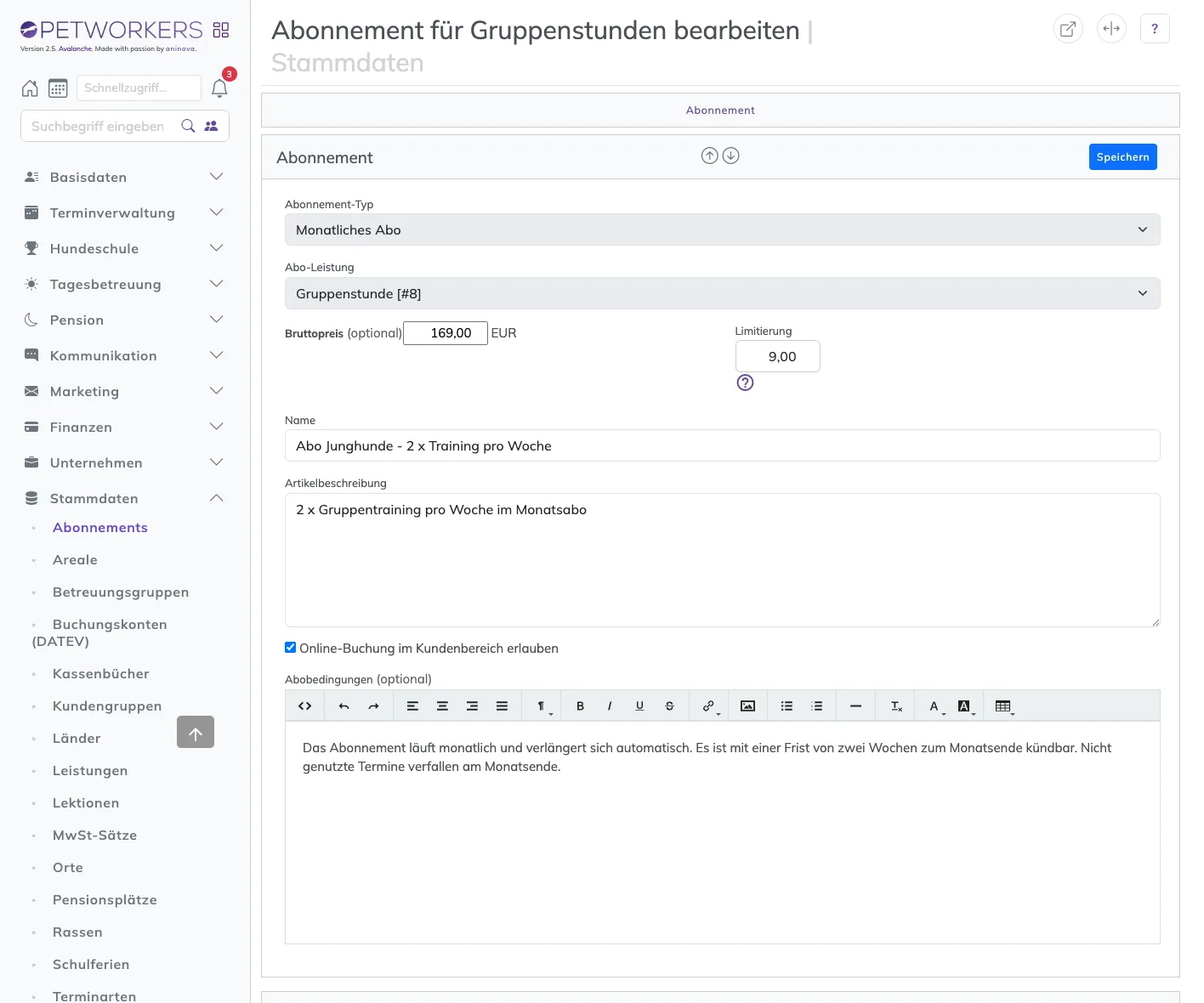Open Pensionsplätze link

[x=105, y=900]
